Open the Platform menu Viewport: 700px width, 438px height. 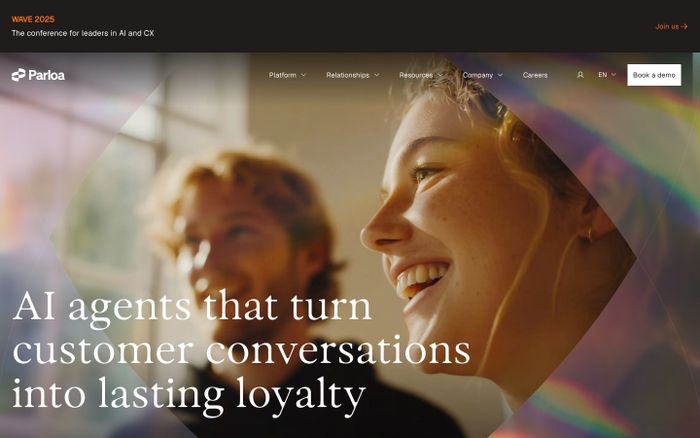point(287,75)
